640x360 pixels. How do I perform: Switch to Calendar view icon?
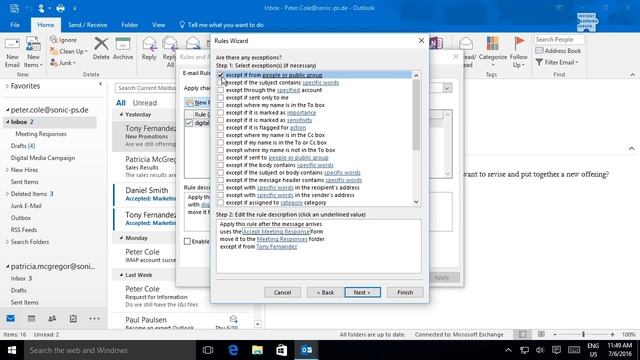click(31, 318)
